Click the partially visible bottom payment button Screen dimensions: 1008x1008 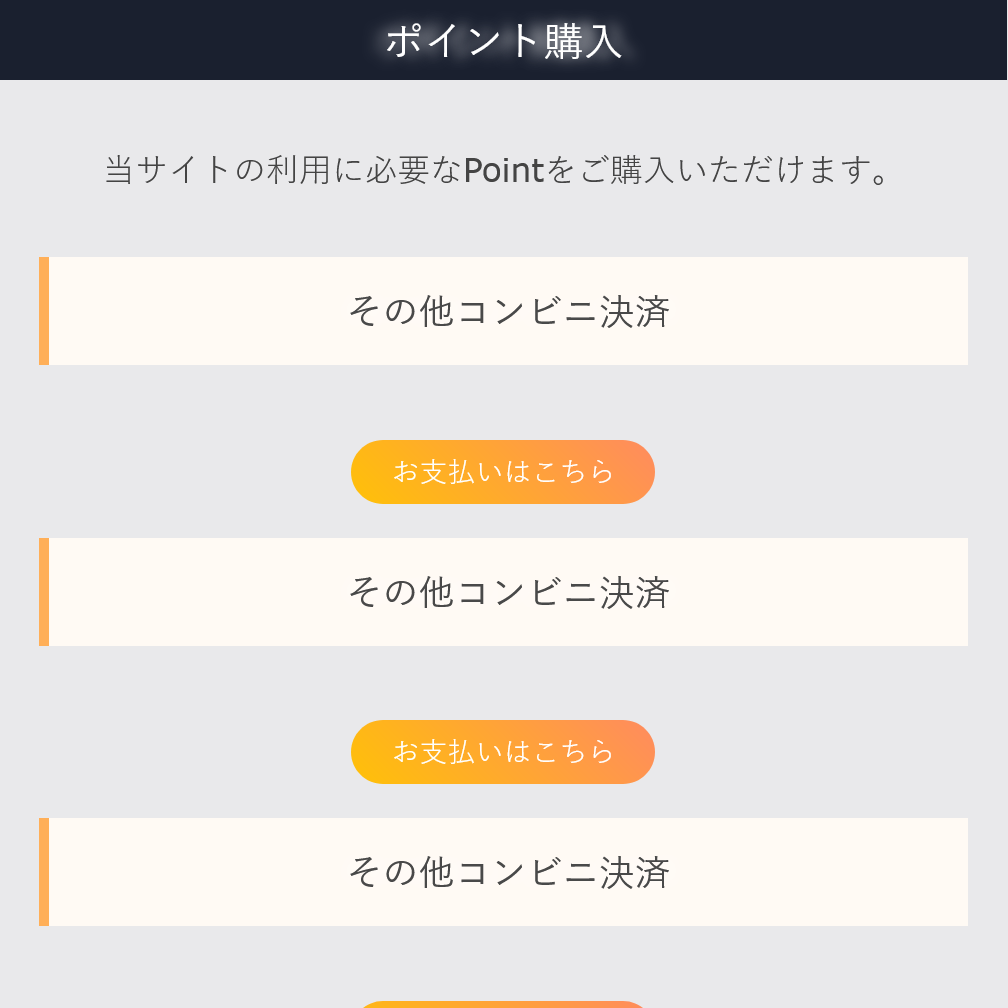pos(503,1003)
